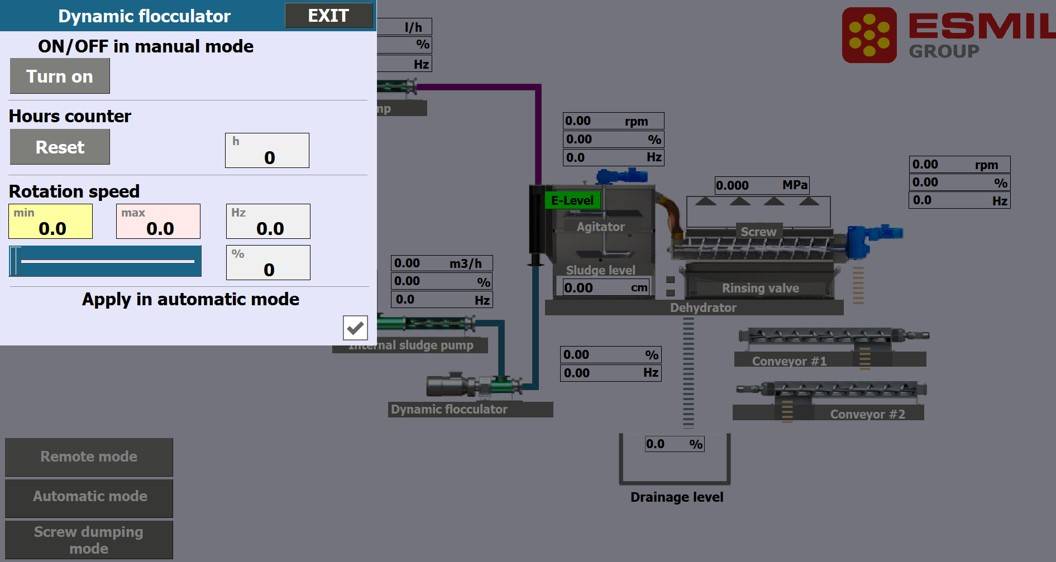Click the Conveyor #2 graphic
Screen dimensions: 1056x562
tap(830, 389)
